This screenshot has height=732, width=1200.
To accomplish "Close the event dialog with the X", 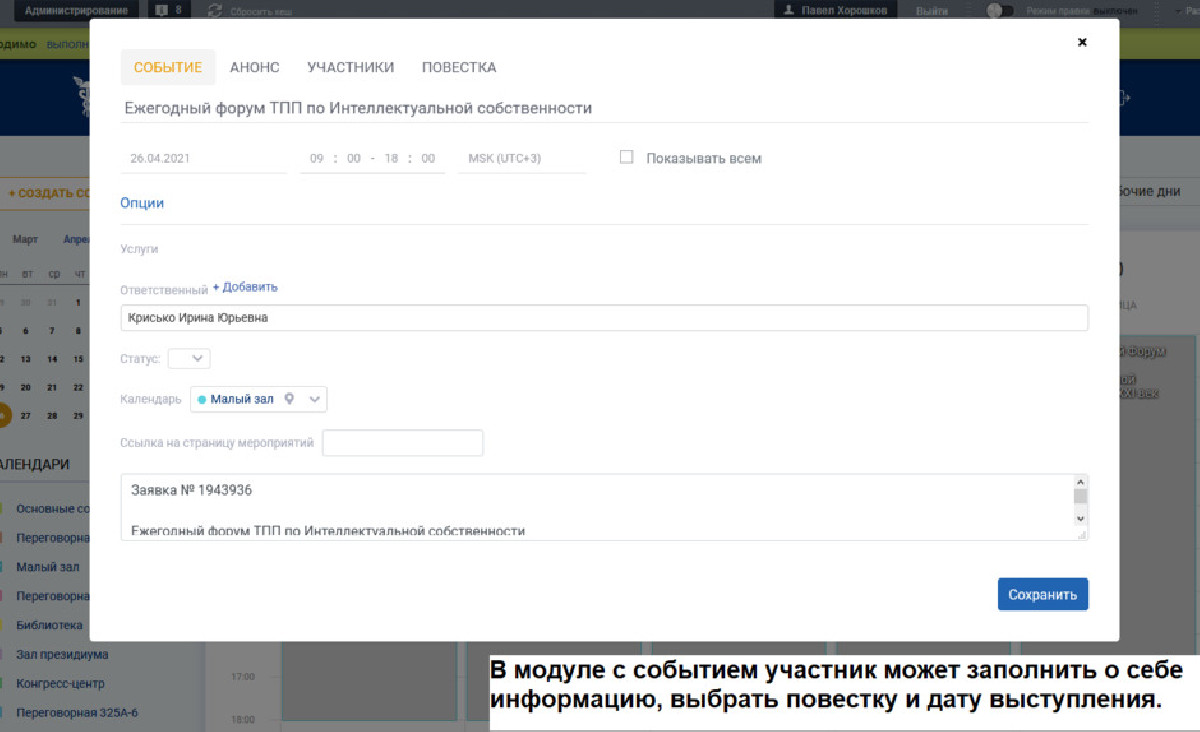I will pyautogui.click(x=1082, y=42).
